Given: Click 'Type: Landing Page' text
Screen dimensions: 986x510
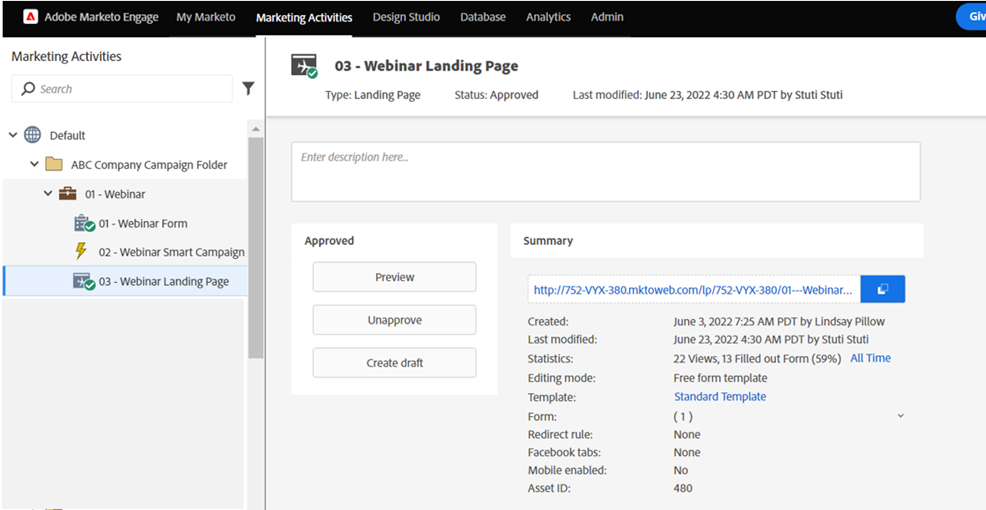Looking at the screenshot, I should (373, 95).
